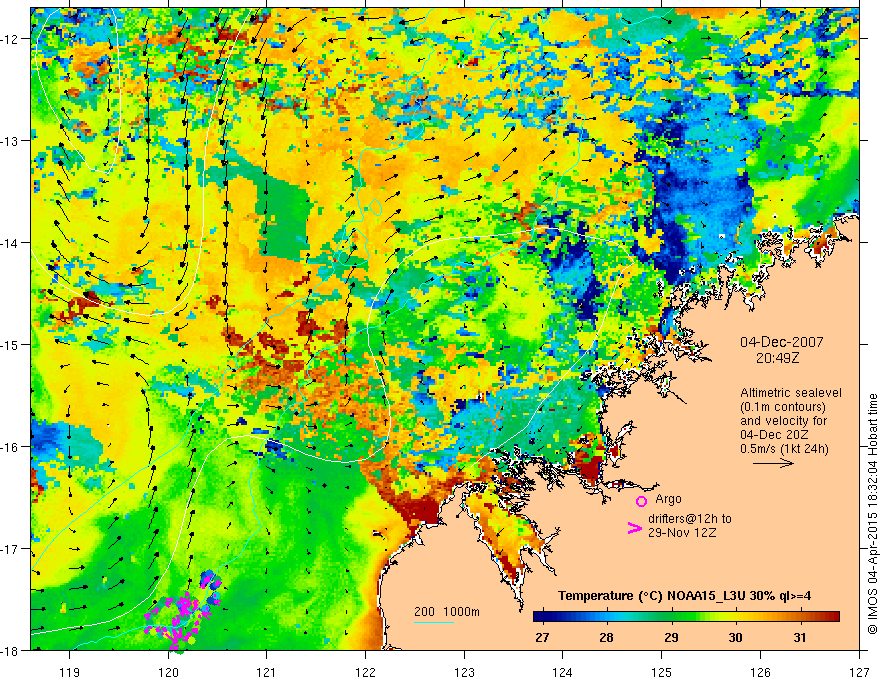Click the magenta Argo circle legend symbol
The height and width of the screenshot is (680, 880).
click(x=641, y=501)
